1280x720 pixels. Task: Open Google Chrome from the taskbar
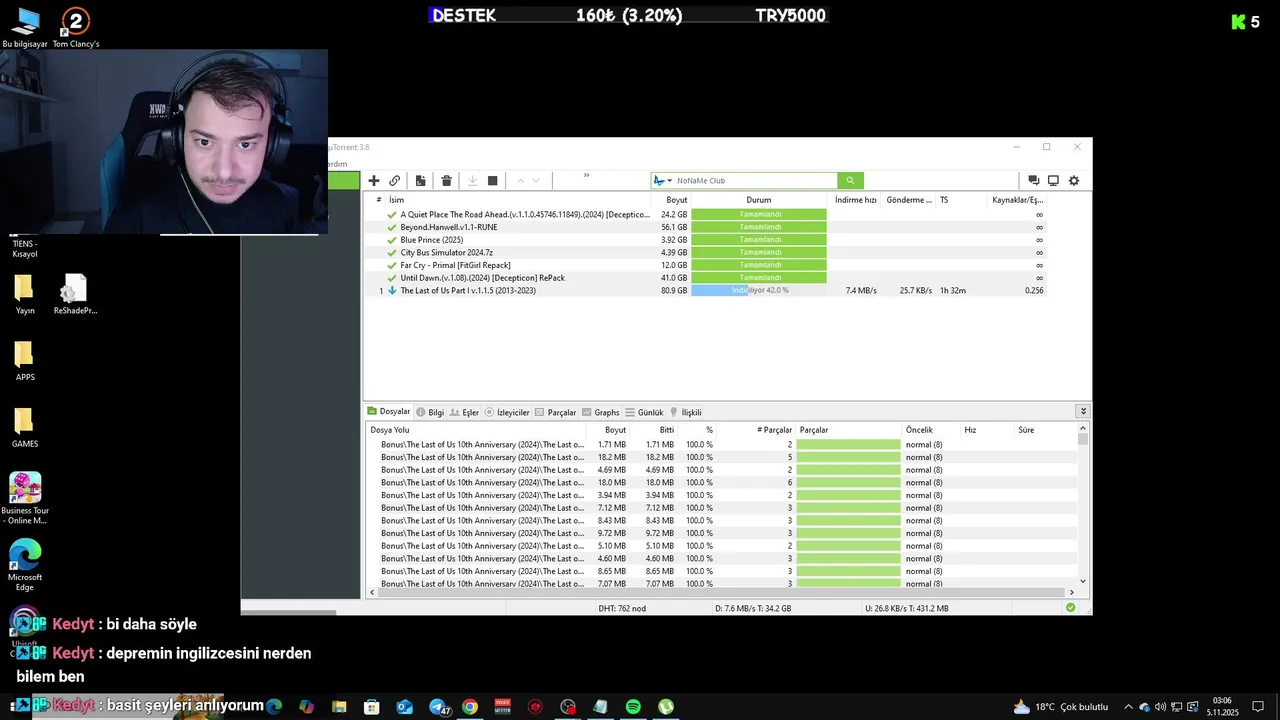tap(470, 707)
